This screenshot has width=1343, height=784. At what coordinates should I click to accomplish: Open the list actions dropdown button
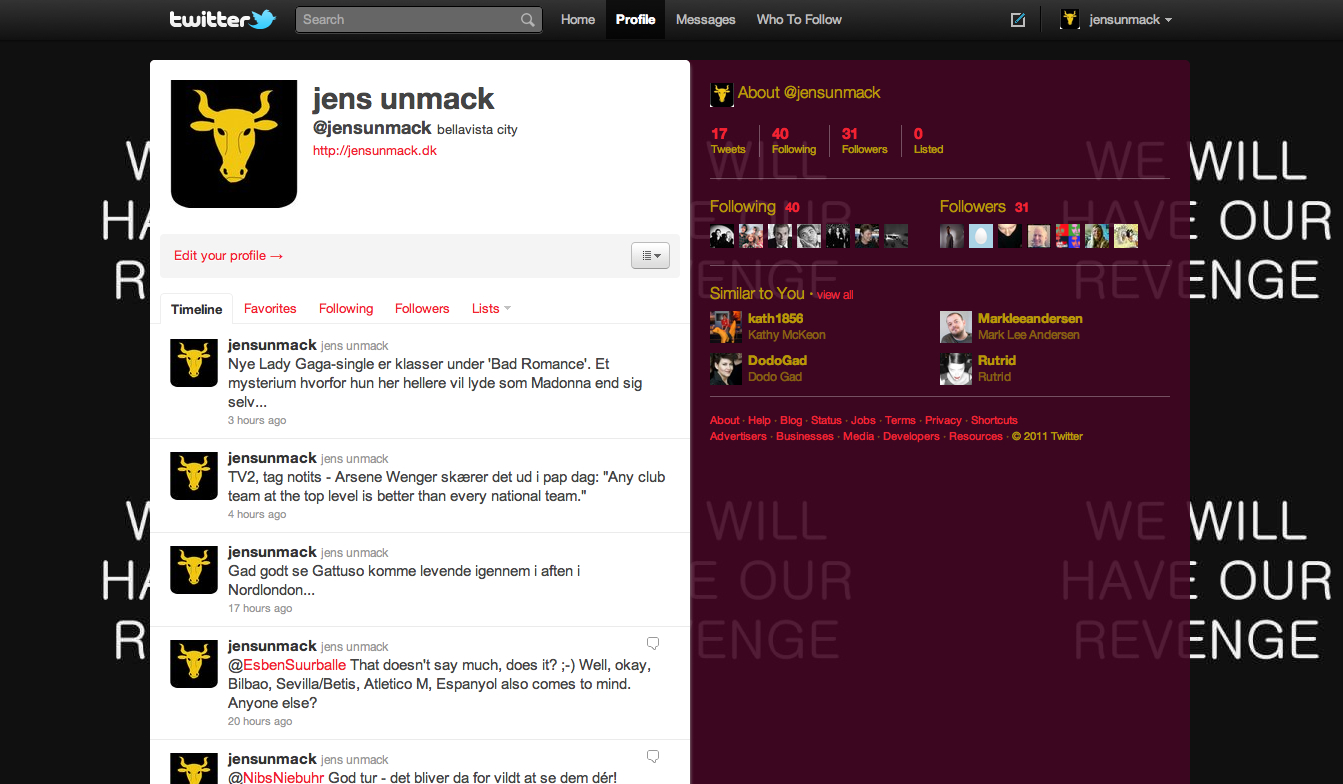(650, 256)
